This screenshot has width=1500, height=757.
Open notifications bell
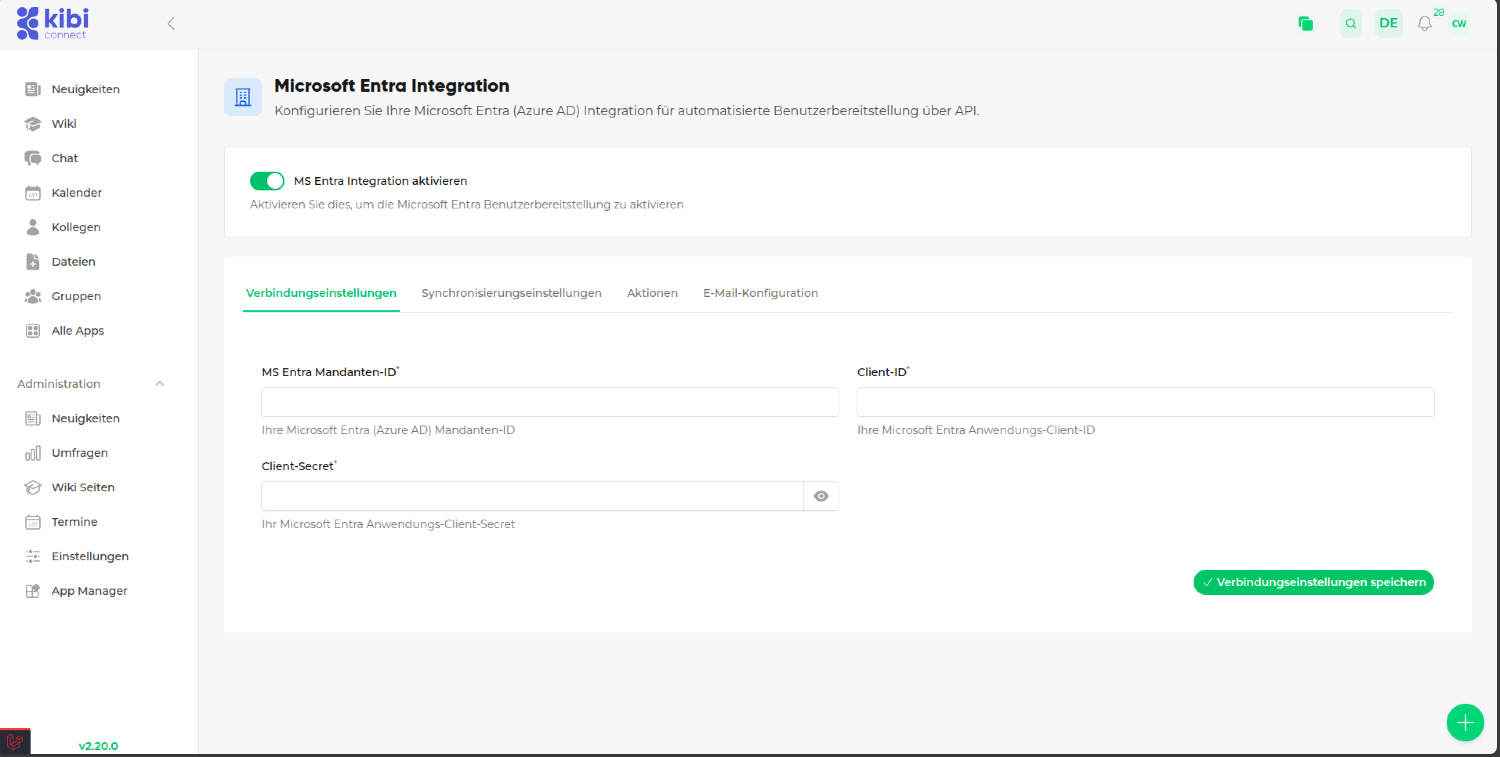pos(1425,24)
